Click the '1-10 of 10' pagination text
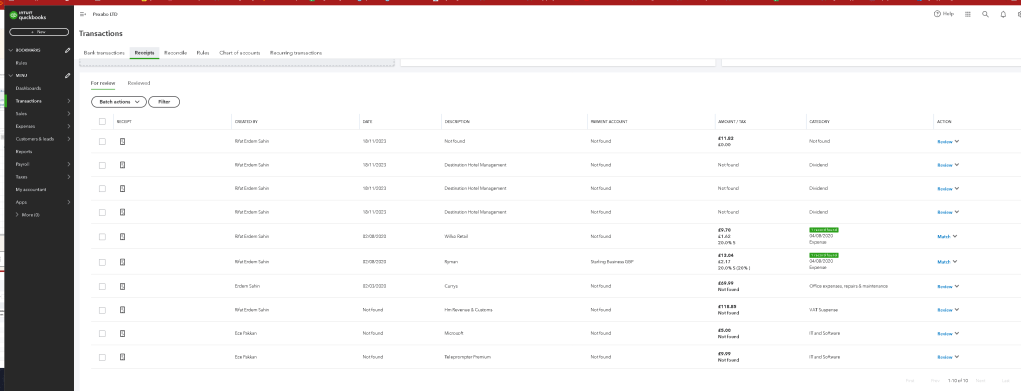1021x391 pixels. pyautogui.click(x=958, y=381)
